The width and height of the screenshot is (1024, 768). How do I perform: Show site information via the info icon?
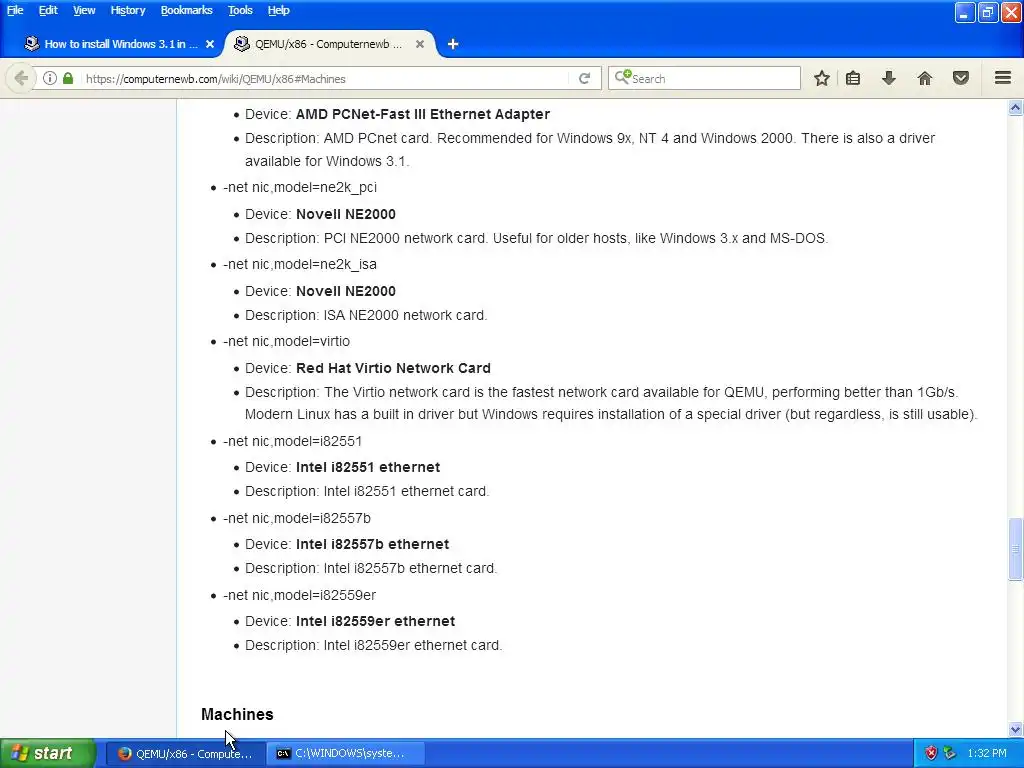pyautogui.click(x=50, y=78)
